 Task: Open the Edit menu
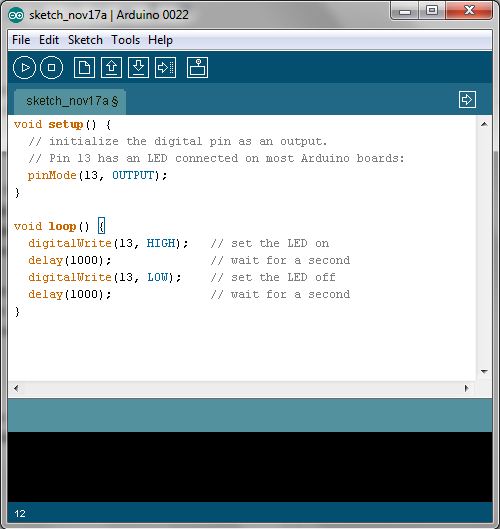tap(49, 40)
